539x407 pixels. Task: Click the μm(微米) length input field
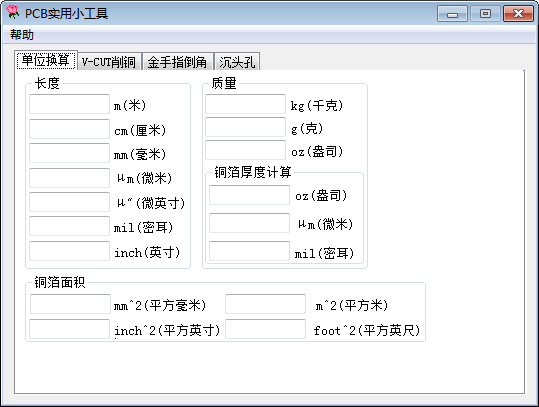click(69, 178)
